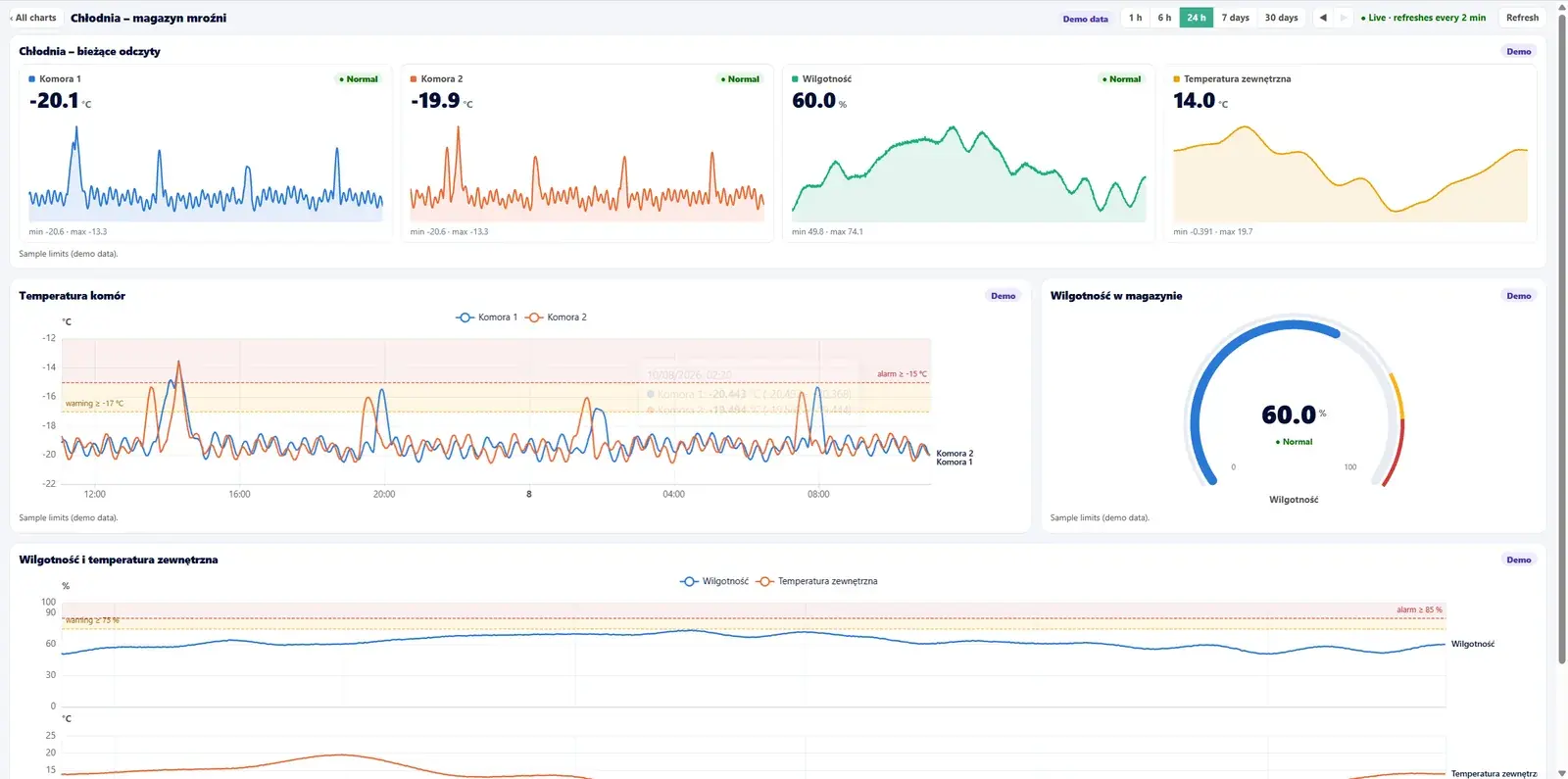
Task: Click the Normal badge on Wilgotność card
Action: point(1121,79)
